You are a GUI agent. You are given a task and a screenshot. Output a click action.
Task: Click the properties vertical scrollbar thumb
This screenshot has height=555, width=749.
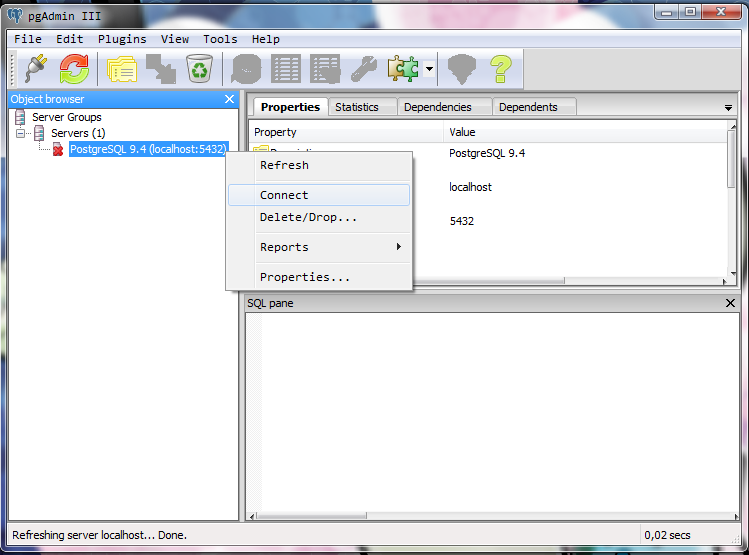click(x=731, y=159)
